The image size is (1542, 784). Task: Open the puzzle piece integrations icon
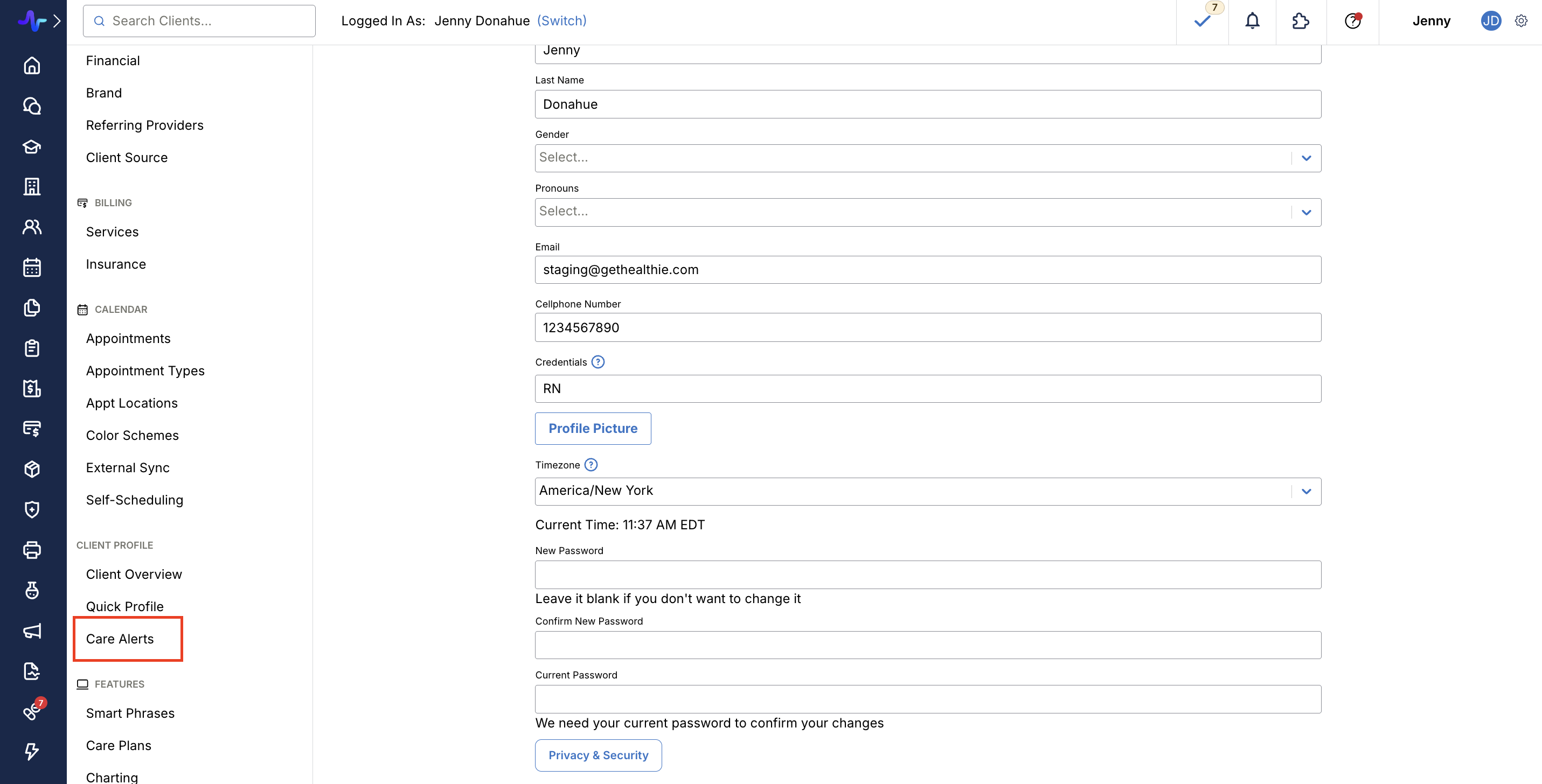(1300, 21)
